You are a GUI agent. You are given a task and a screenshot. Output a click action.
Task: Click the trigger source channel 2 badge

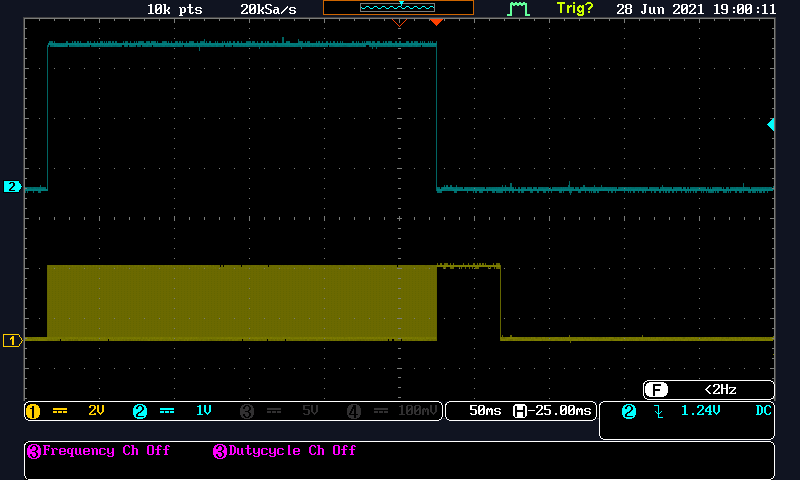629,411
